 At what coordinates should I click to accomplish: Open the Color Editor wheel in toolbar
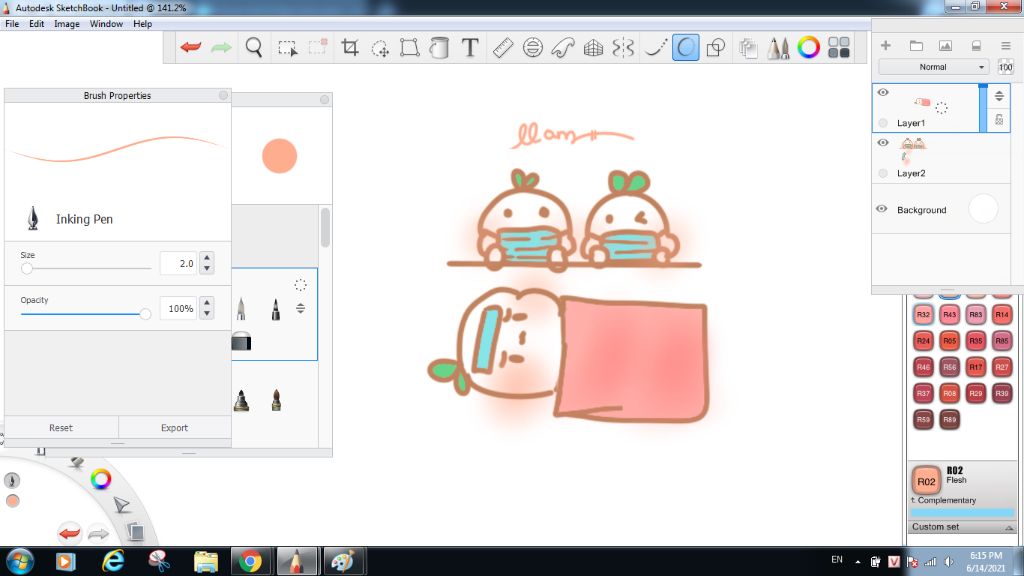pyautogui.click(x=808, y=47)
